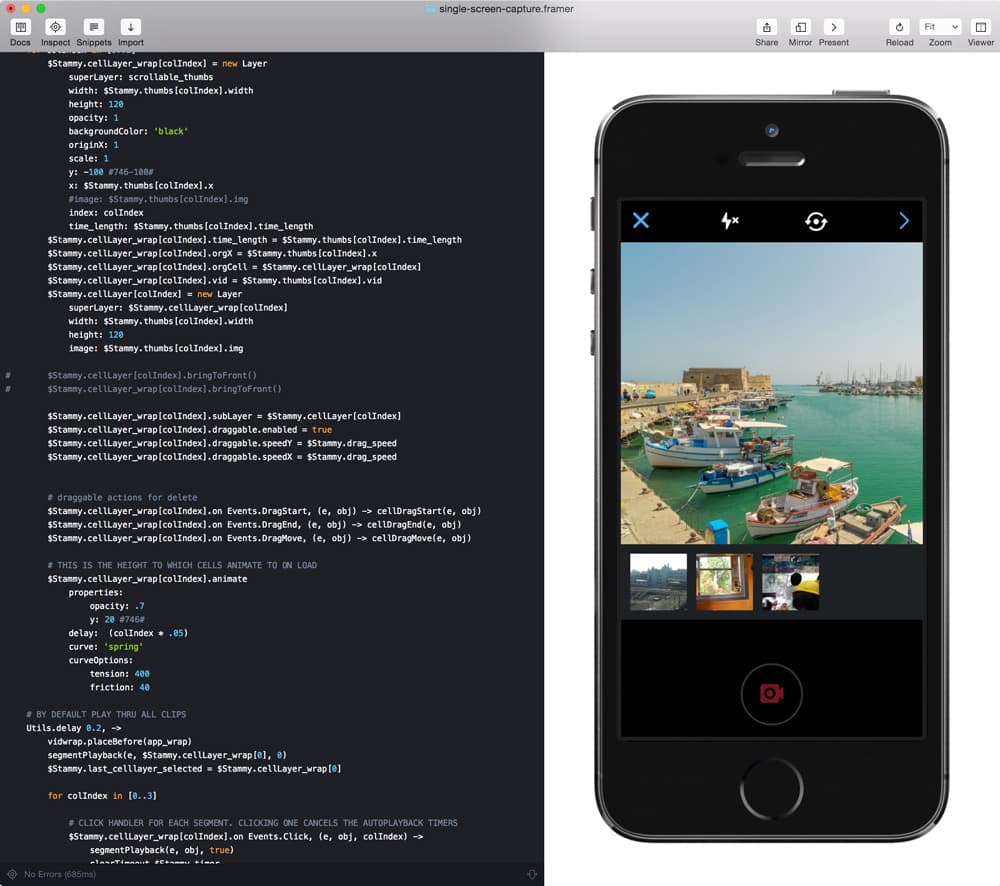The image size is (1000, 886).
Task: Click the Present toolbar icon
Action: [x=834, y=27]
